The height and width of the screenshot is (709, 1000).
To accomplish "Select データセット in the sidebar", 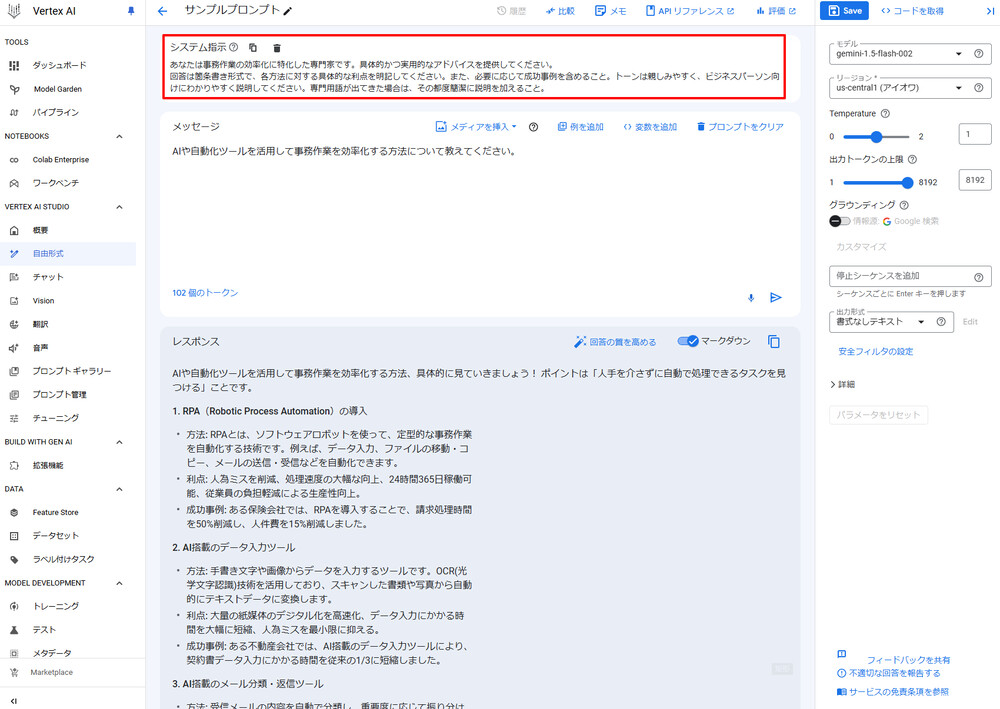I will (55, 536).
